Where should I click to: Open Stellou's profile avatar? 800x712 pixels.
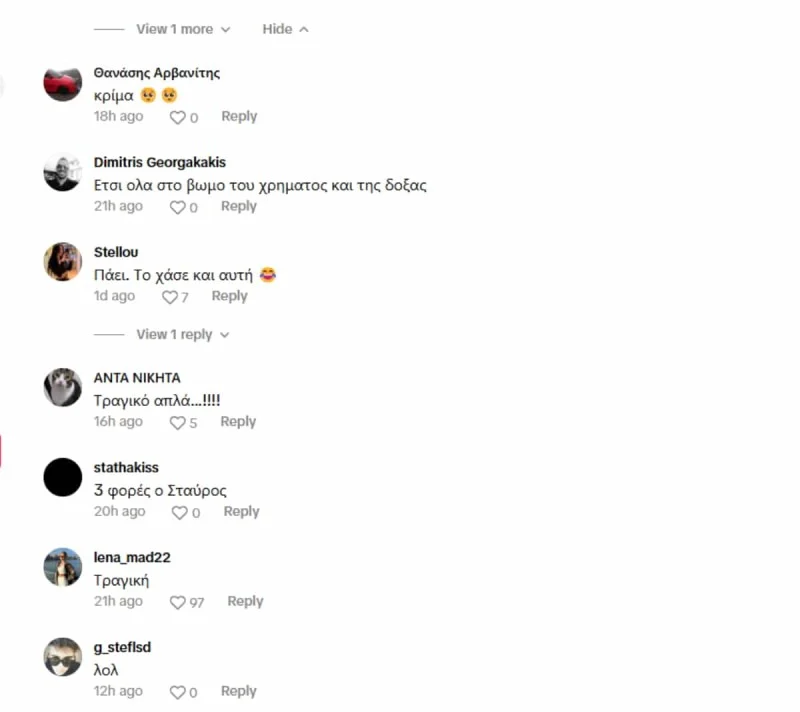point(63,262)
